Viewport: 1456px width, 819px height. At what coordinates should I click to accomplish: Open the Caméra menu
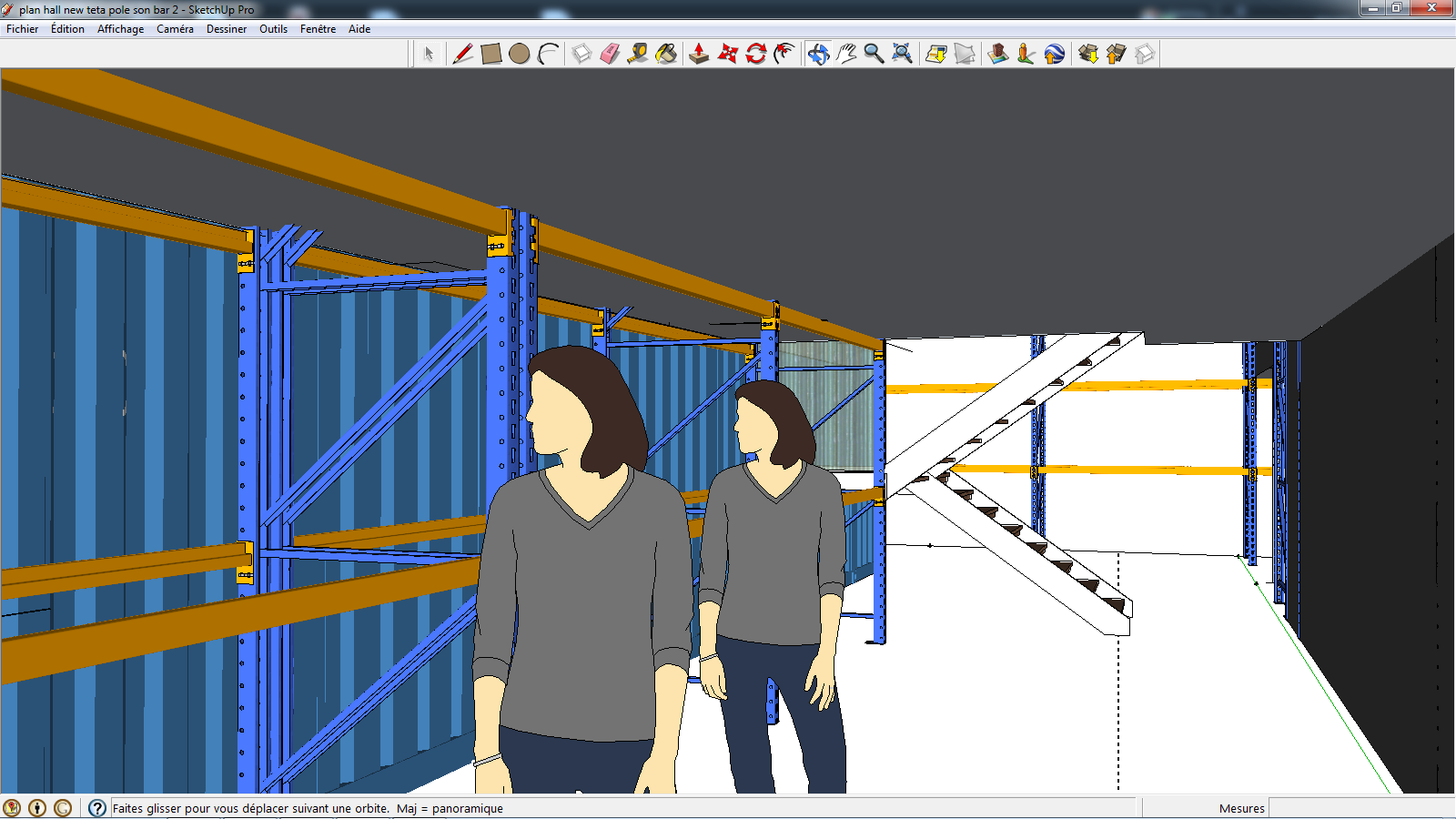pyautogui.click(x=175, y=29)
